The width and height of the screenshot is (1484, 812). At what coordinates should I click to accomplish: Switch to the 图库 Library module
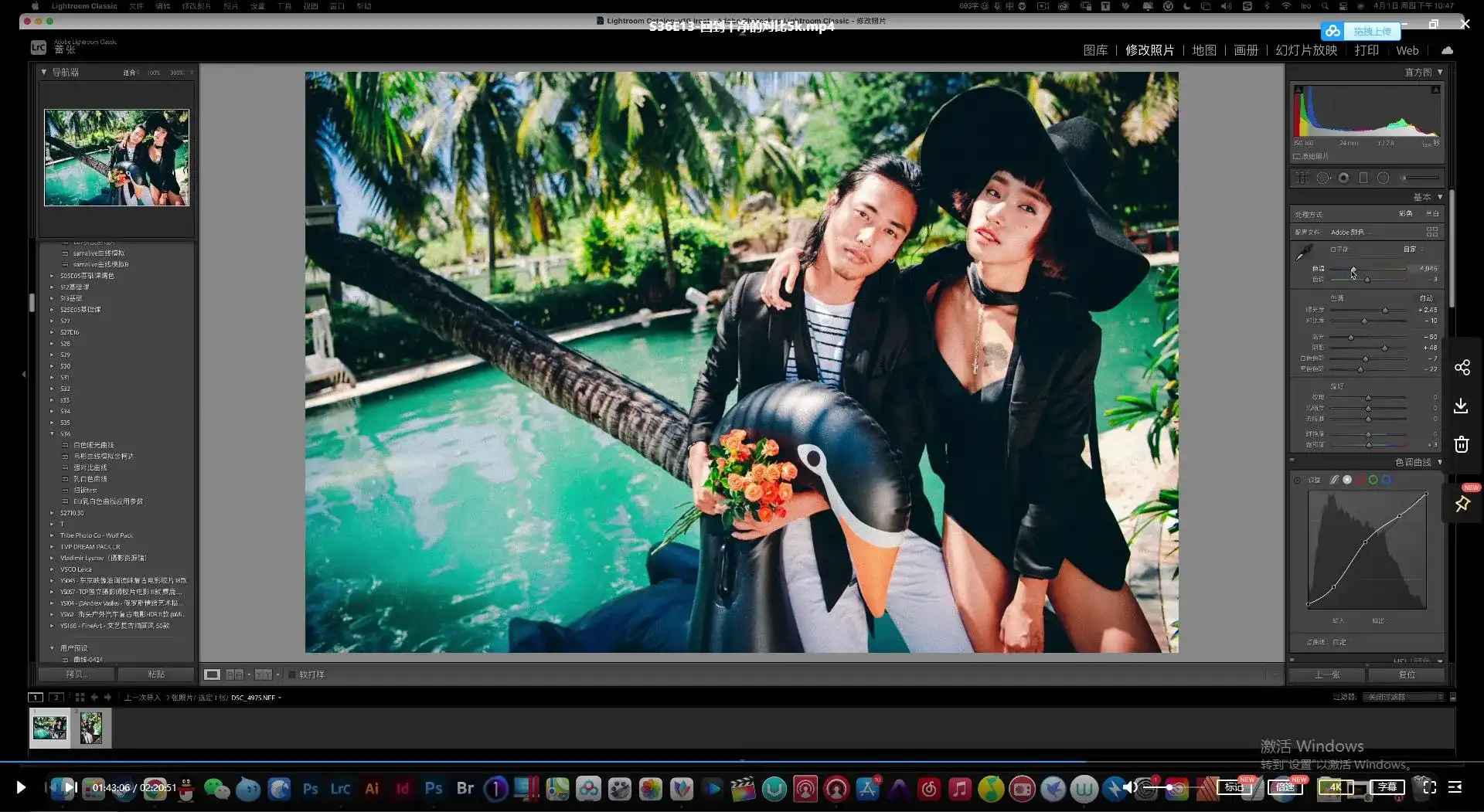coord(1094,50)
